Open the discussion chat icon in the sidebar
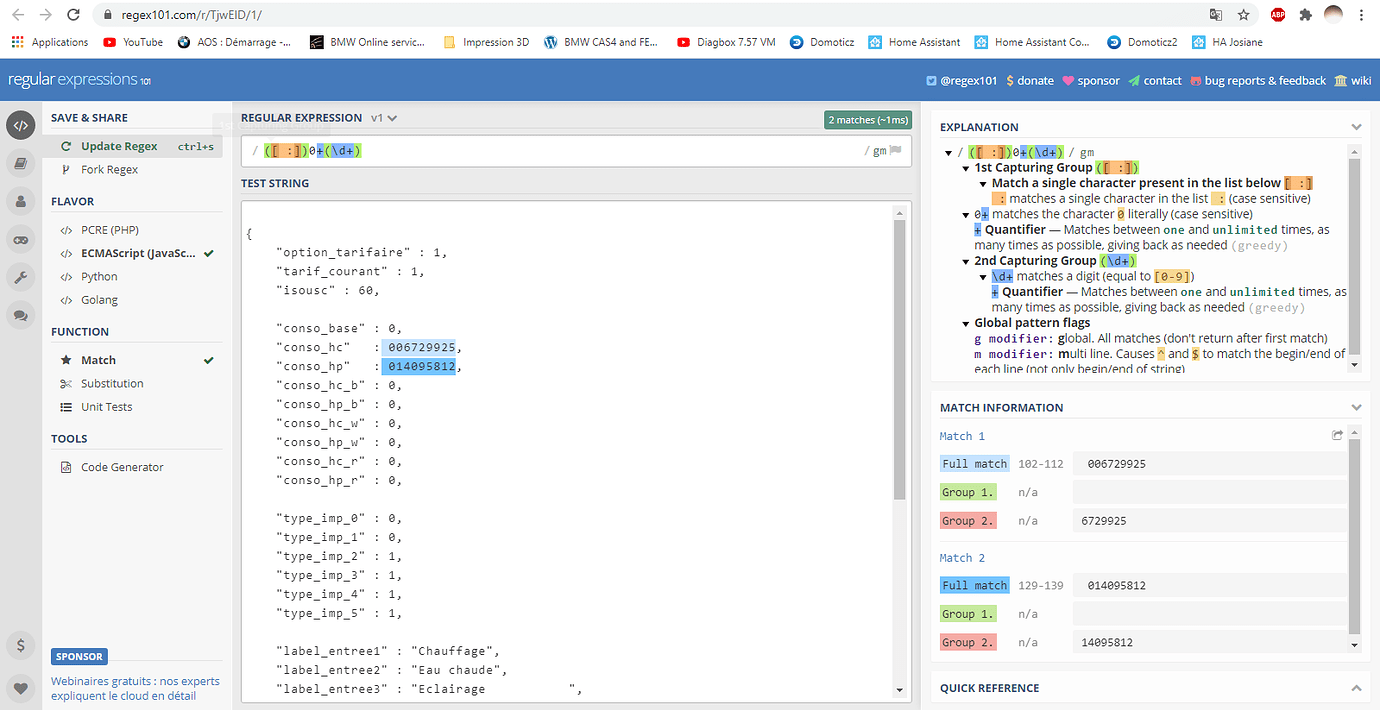 click(x=21, y=315)
